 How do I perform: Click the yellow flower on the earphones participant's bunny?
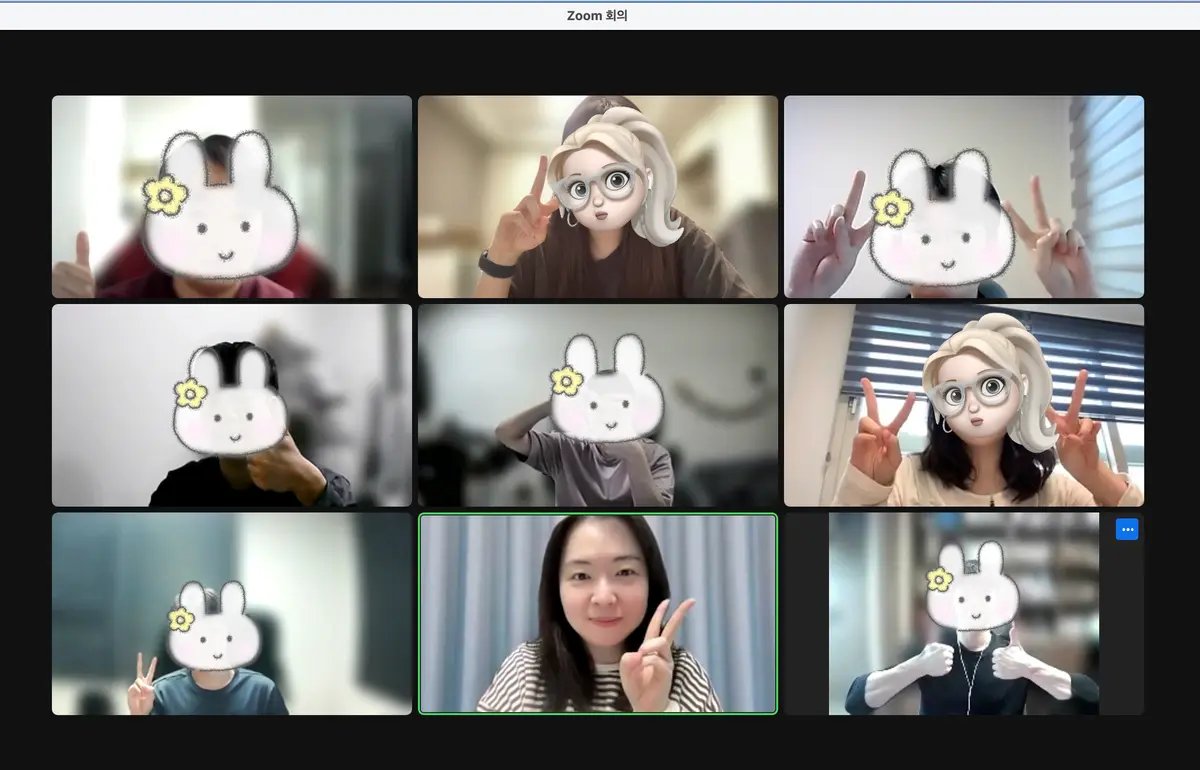[939, 578]
